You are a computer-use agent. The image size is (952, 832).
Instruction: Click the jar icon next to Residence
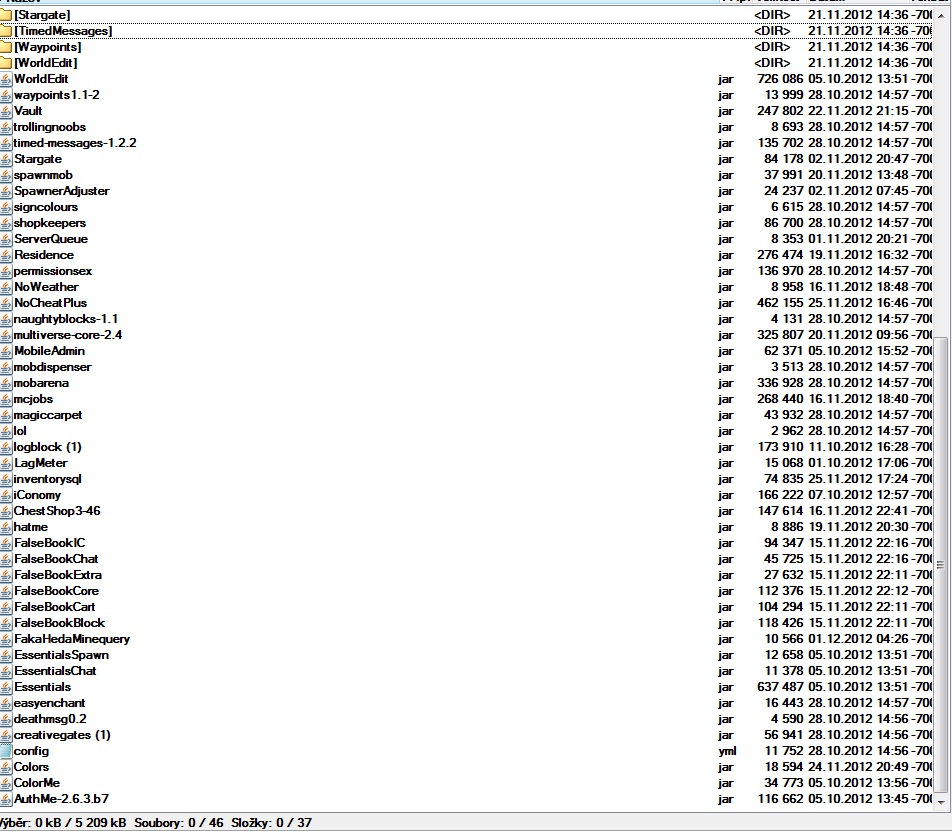tap(5, 255)
